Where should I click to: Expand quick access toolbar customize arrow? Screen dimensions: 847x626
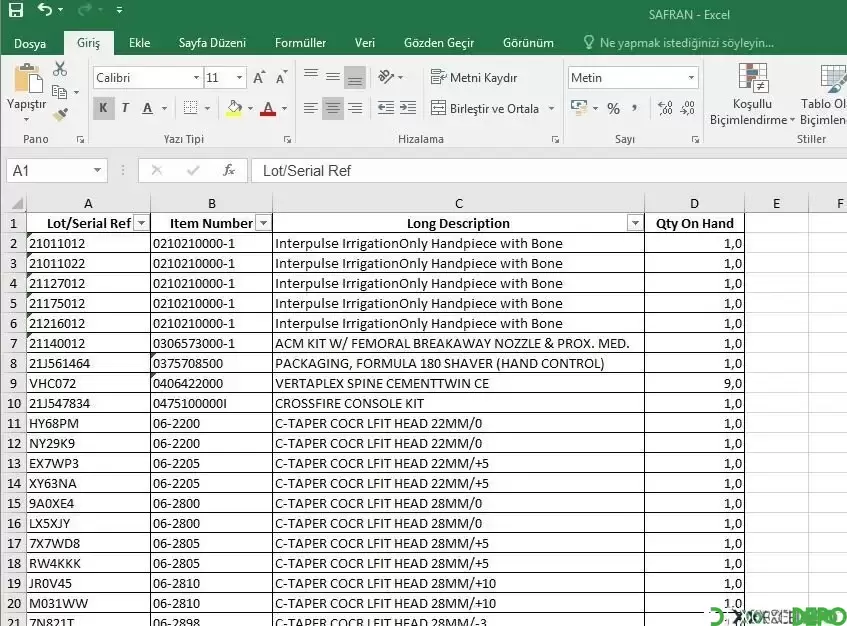[x=119, y=10]
